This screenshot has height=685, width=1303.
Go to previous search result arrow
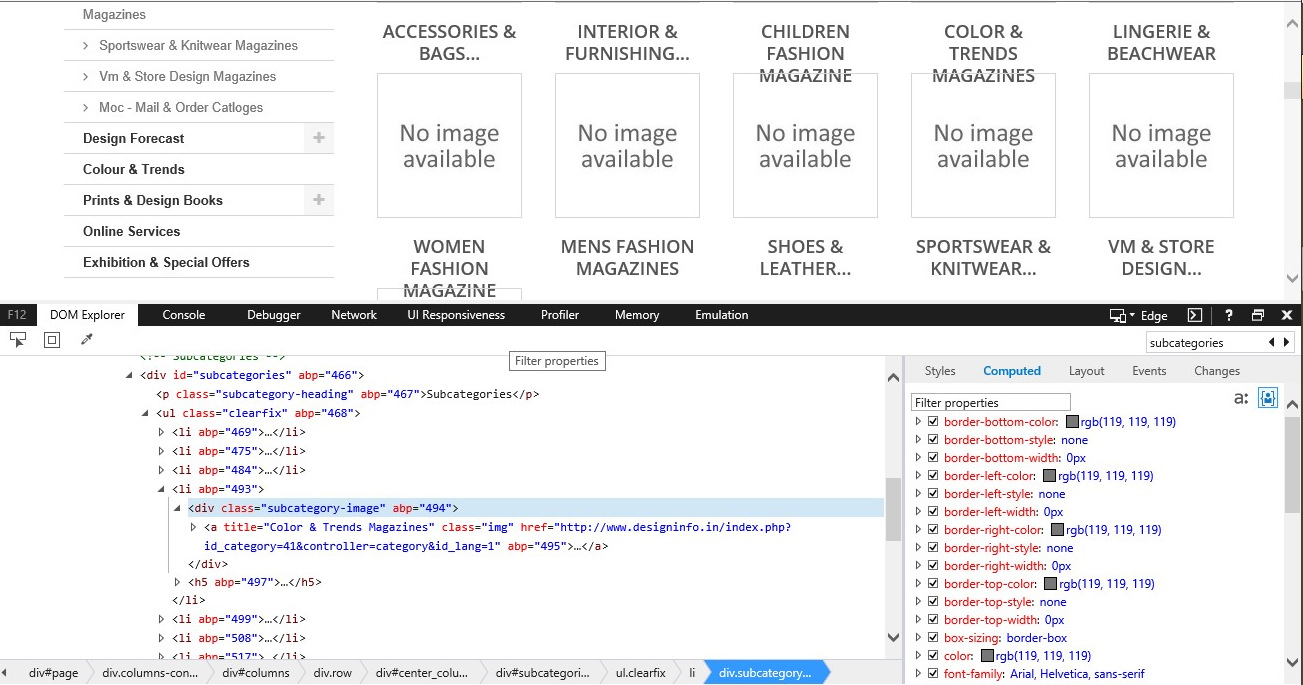pos(1272,342)
